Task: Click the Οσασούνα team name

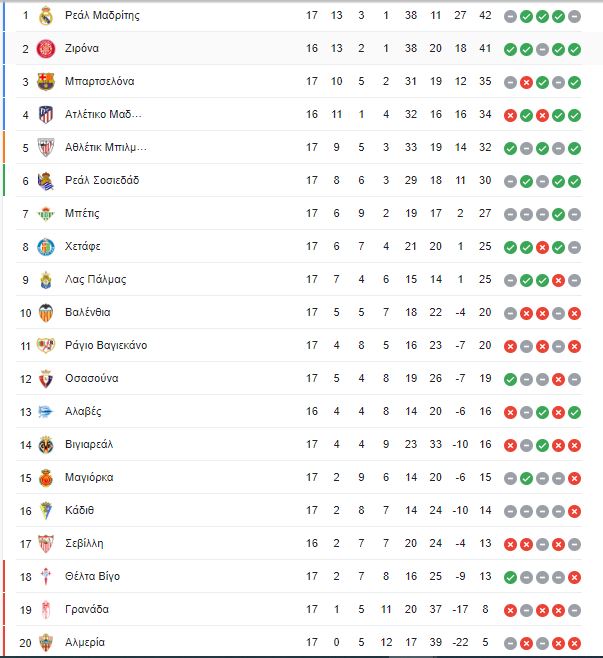Action: click(x=91, y=379)
